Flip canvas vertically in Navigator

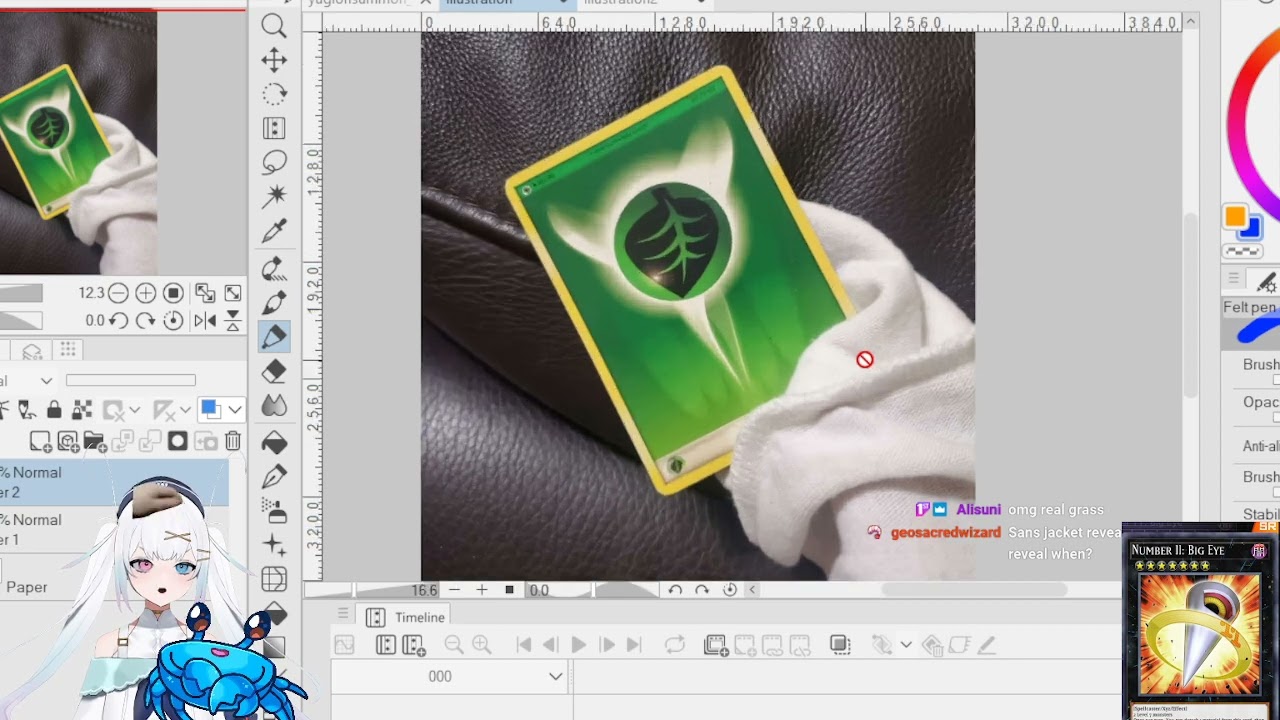tap(233, 321)
